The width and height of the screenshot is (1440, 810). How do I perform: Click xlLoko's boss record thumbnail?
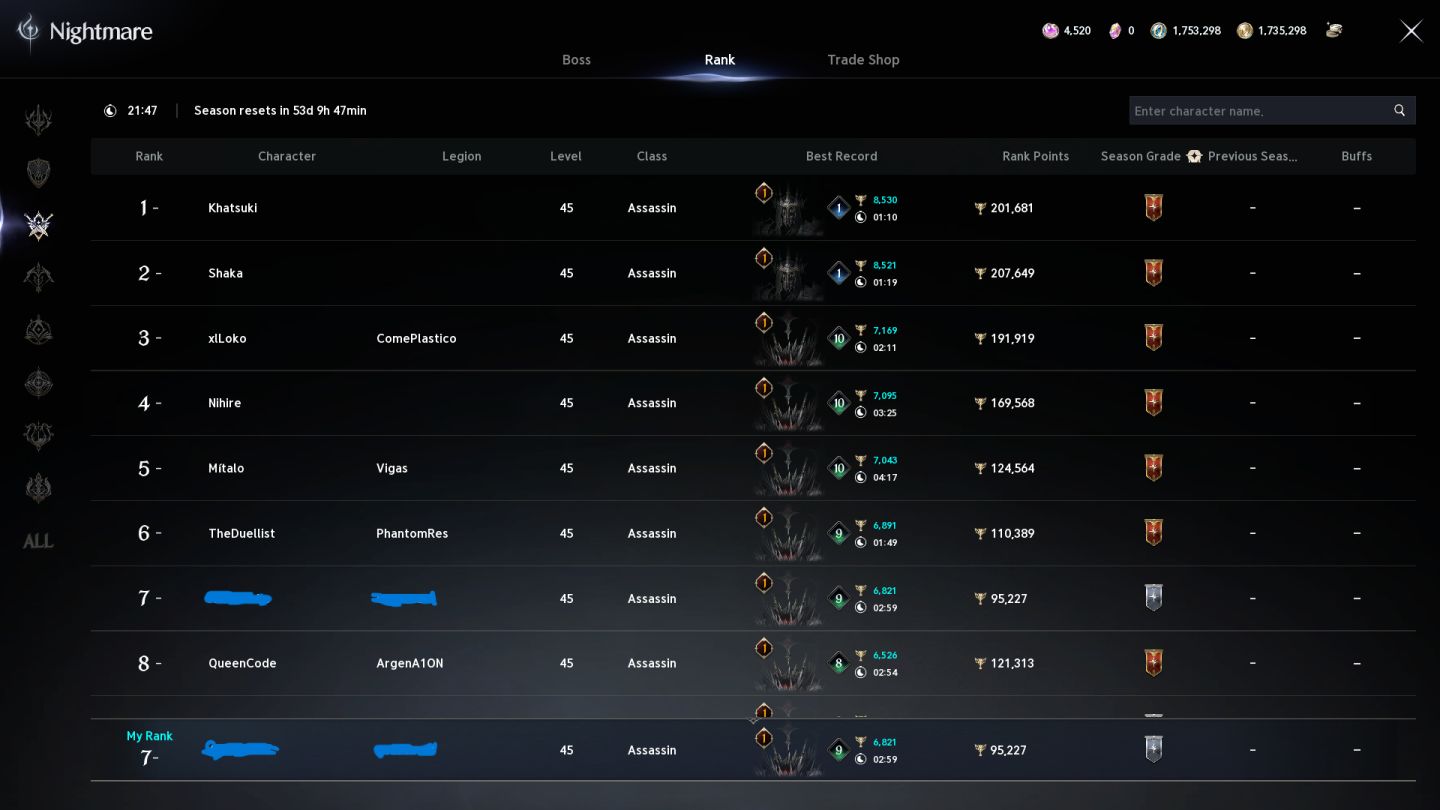point(789,338)
